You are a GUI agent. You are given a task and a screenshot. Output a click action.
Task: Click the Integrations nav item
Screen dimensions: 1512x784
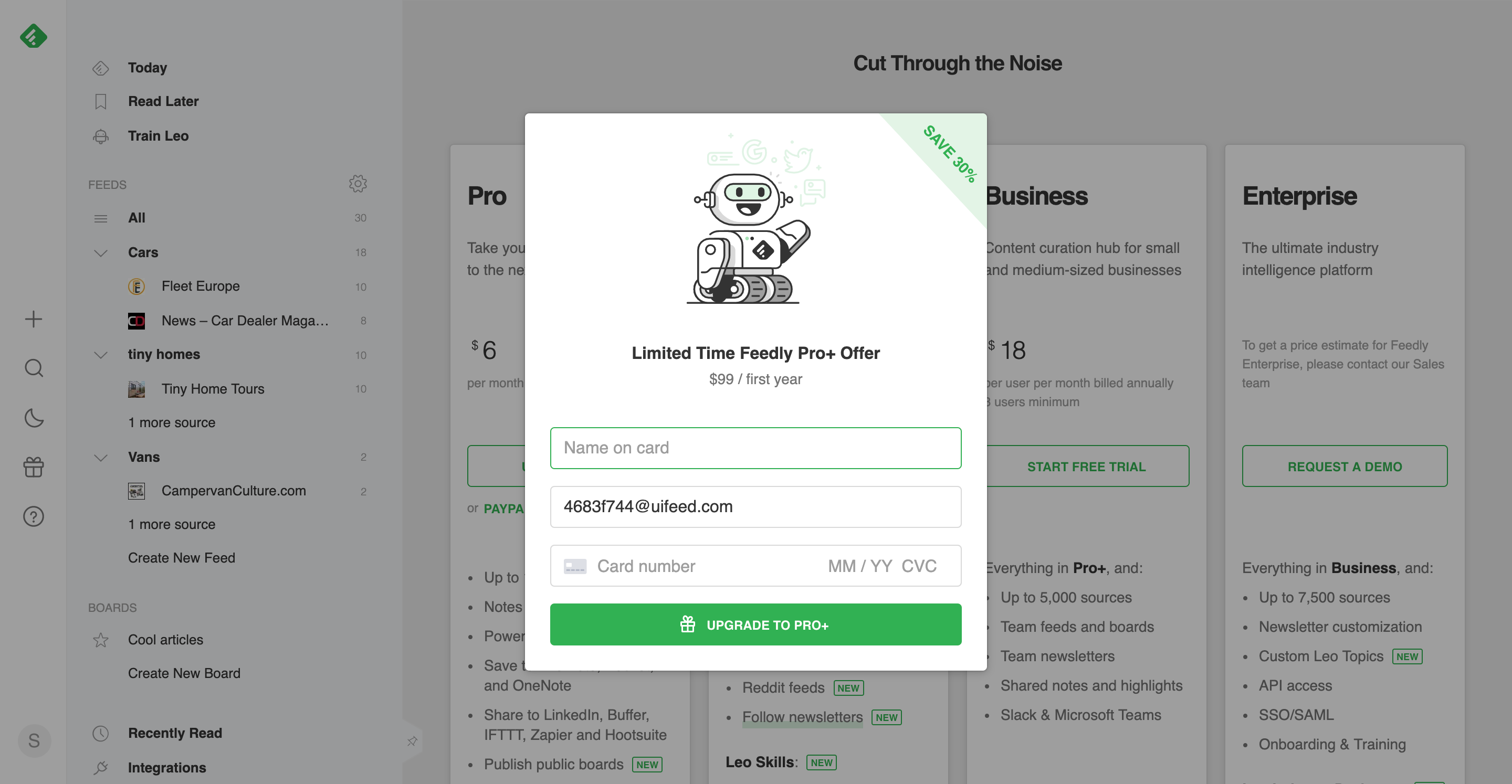click(x=167, y=768)
